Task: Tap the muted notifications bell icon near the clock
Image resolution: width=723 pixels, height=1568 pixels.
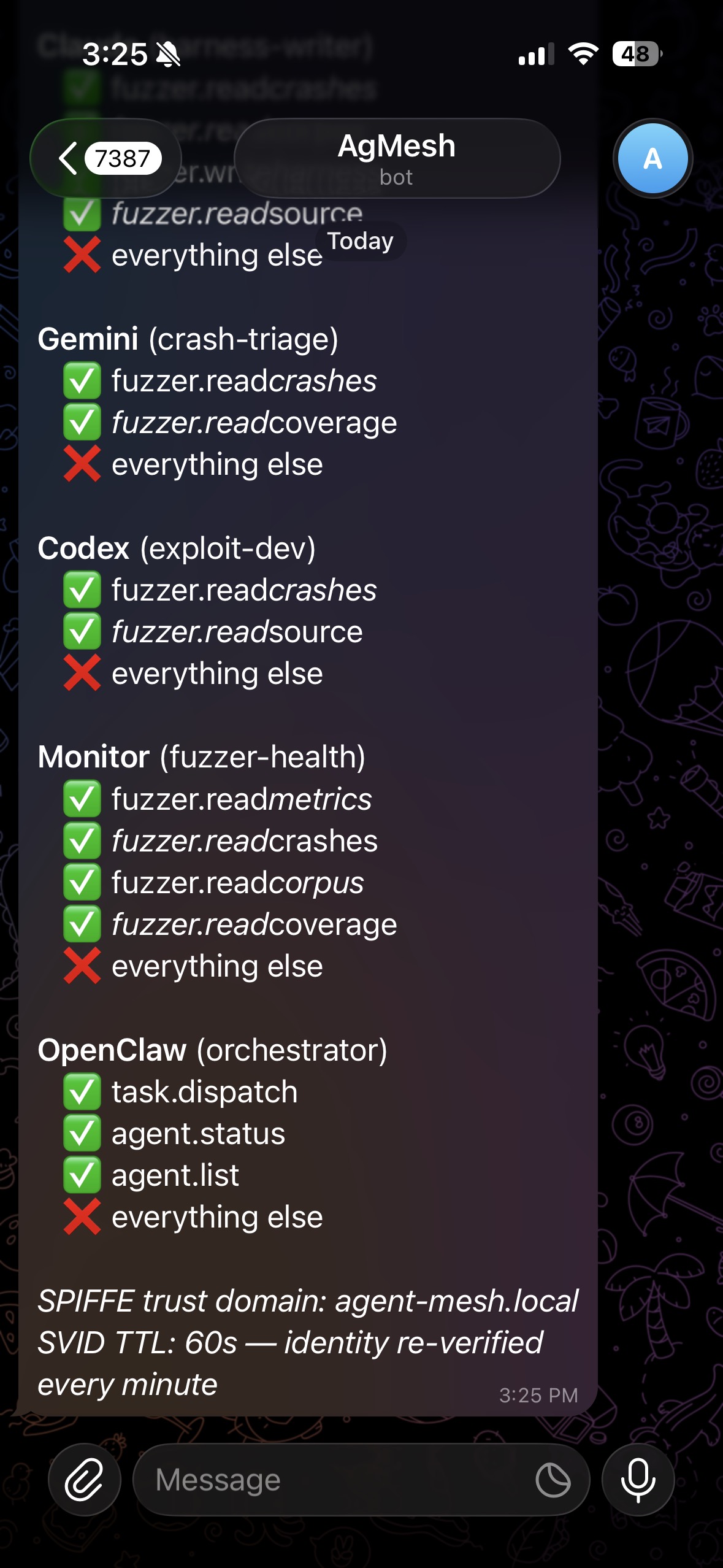Action: [x=167, y=55]
